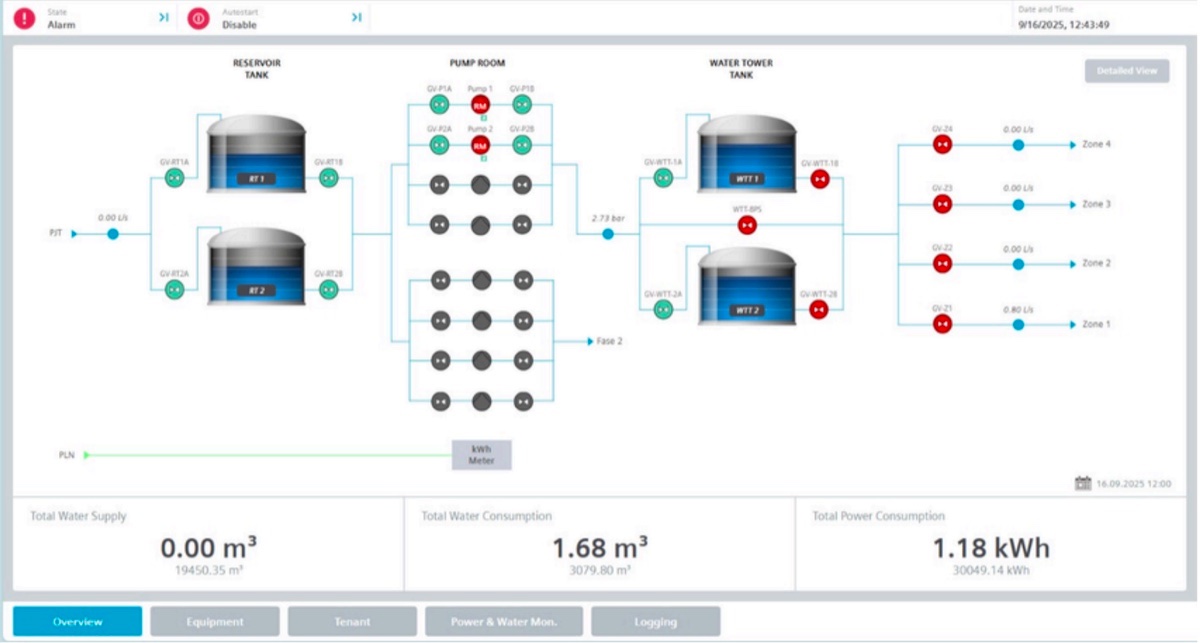Open red zone valve GV-Z4
This screenshot has height=643, width=1200.
pyautogui.click(x=941, y=145)
